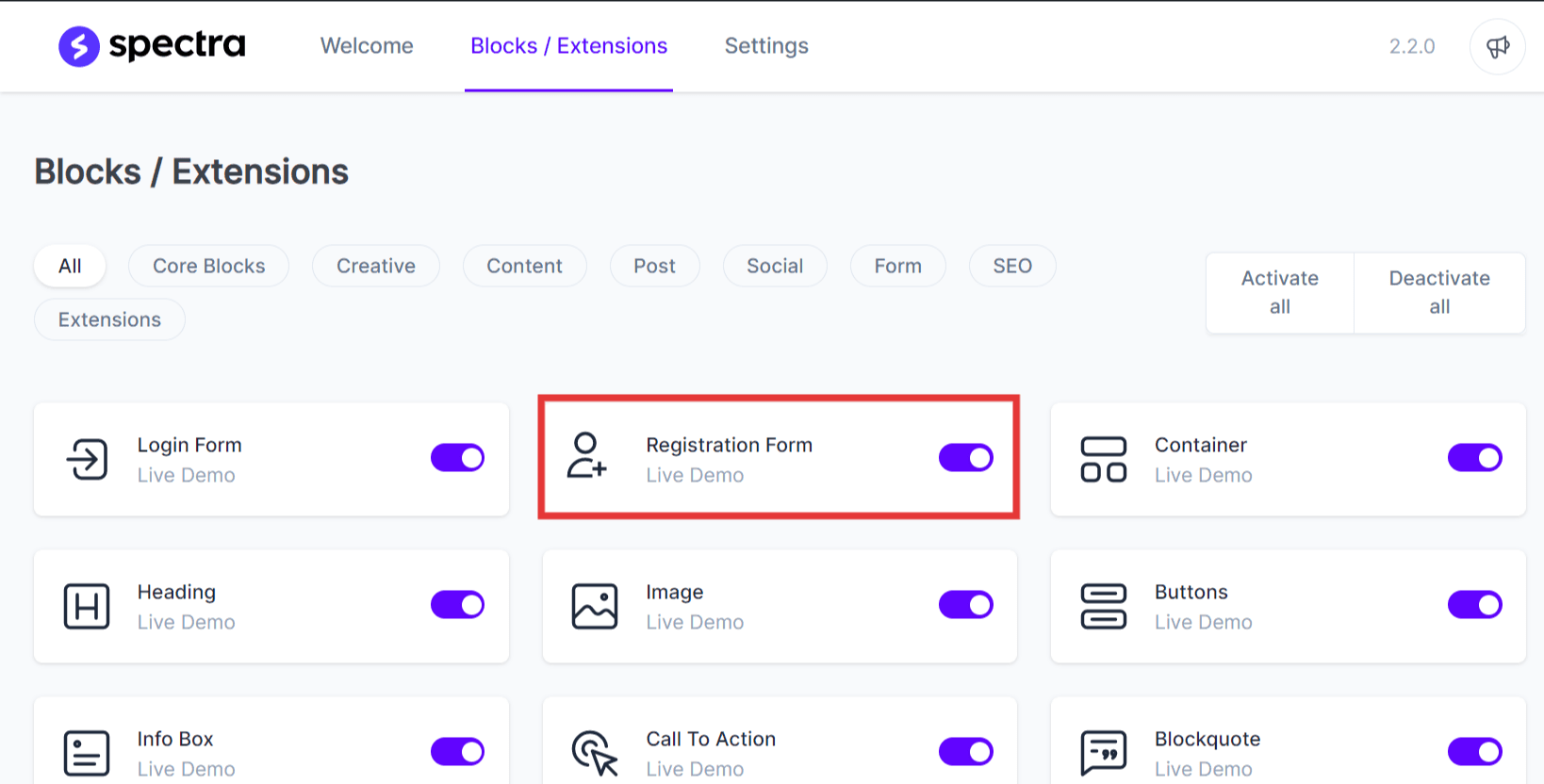Disable the Image block toggle
This screenshot has width=1544, height=784.
pyautogui.click(x=965, y=605)
